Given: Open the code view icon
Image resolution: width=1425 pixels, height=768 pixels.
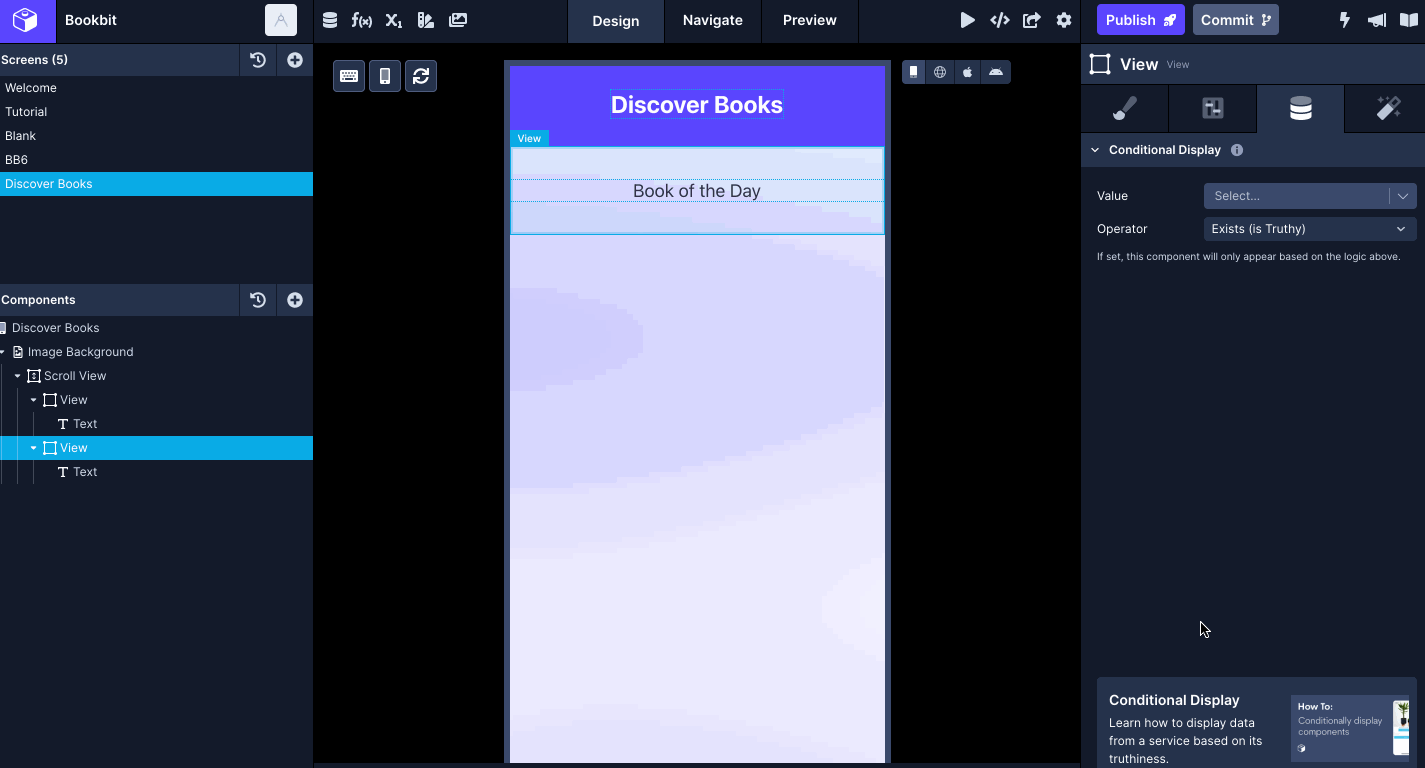Looking at the screenshot, I should tap(999, 20).
